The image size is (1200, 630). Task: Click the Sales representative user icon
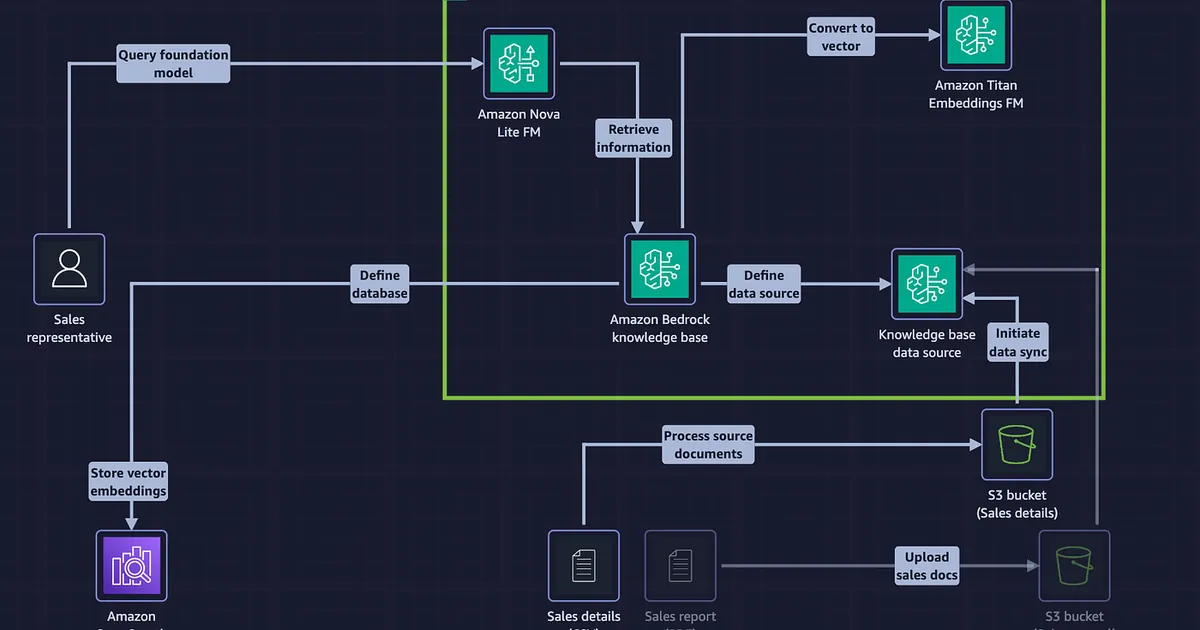69,269
